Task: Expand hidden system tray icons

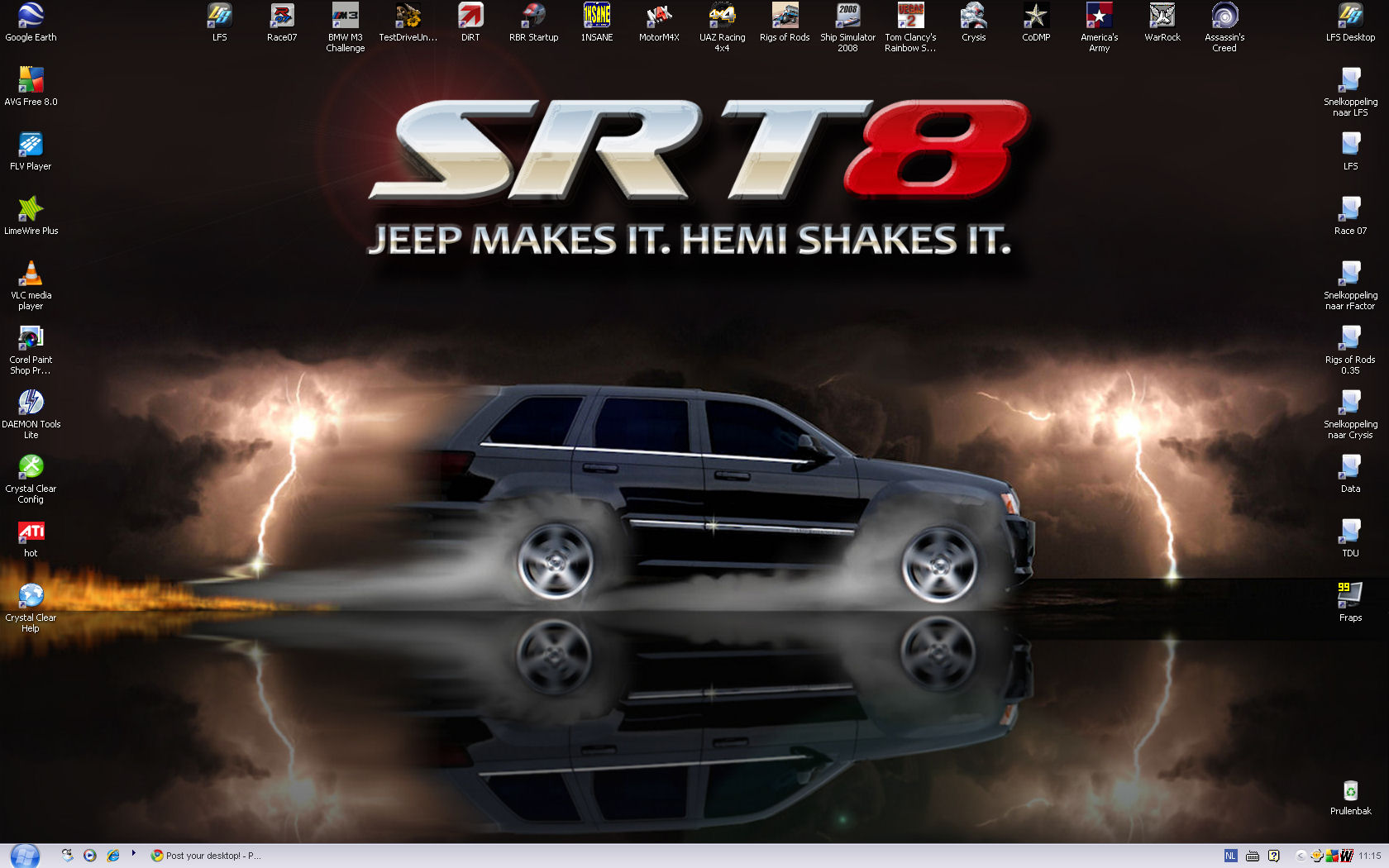Action: 1301,856
